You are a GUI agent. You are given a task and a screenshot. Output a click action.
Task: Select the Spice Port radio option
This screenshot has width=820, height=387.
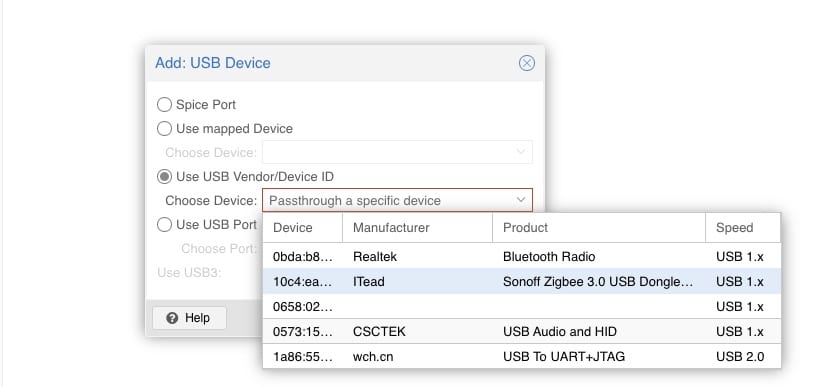click(164, 105)
